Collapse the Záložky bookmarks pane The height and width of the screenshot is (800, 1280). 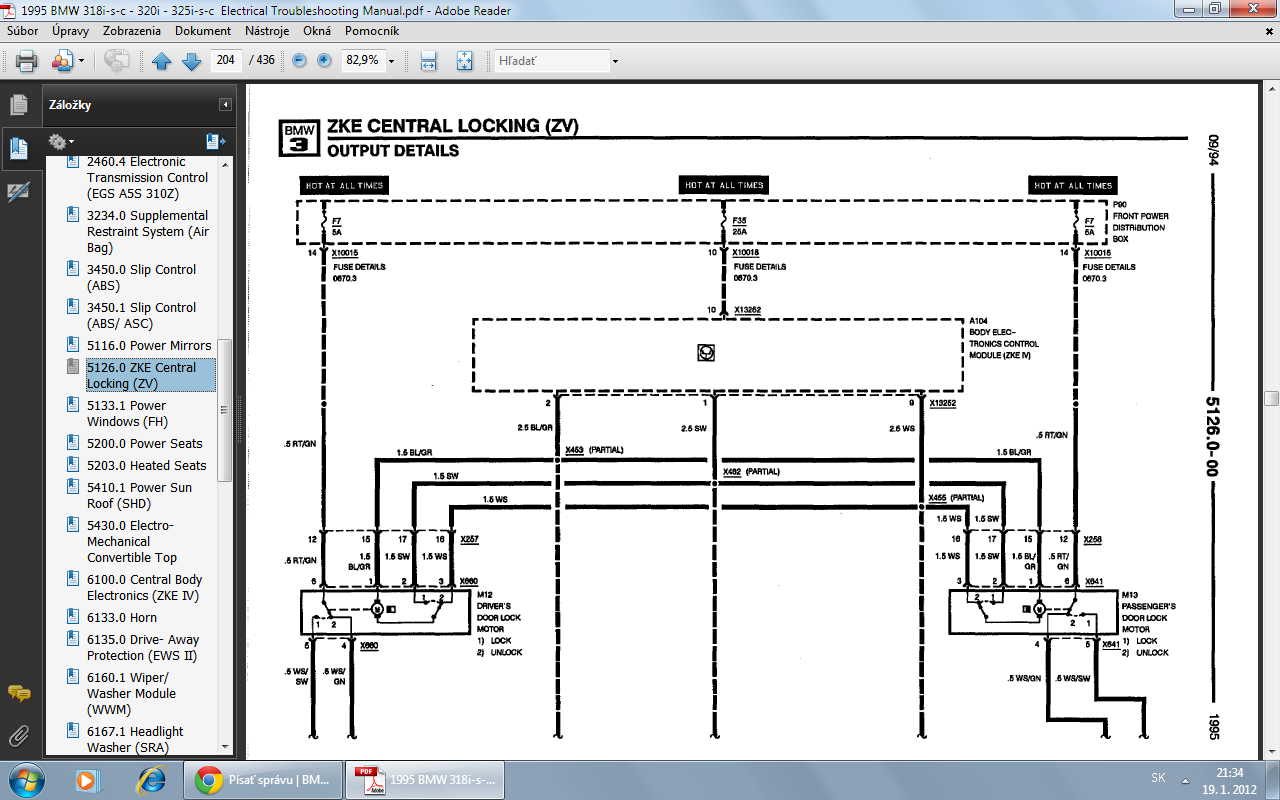pyautogui.click(x=226, y=105)
